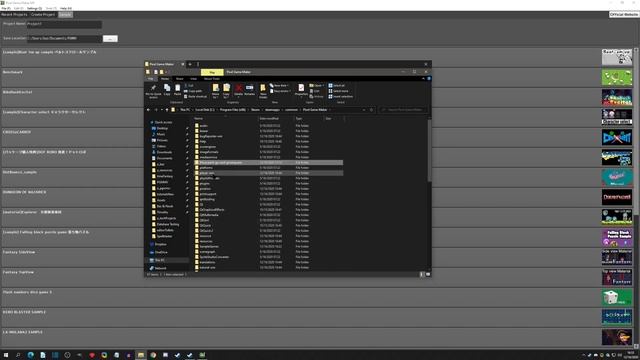Click Select none in Explorer ribbon
The image size is (640, 360).
(x=338, y=91)
